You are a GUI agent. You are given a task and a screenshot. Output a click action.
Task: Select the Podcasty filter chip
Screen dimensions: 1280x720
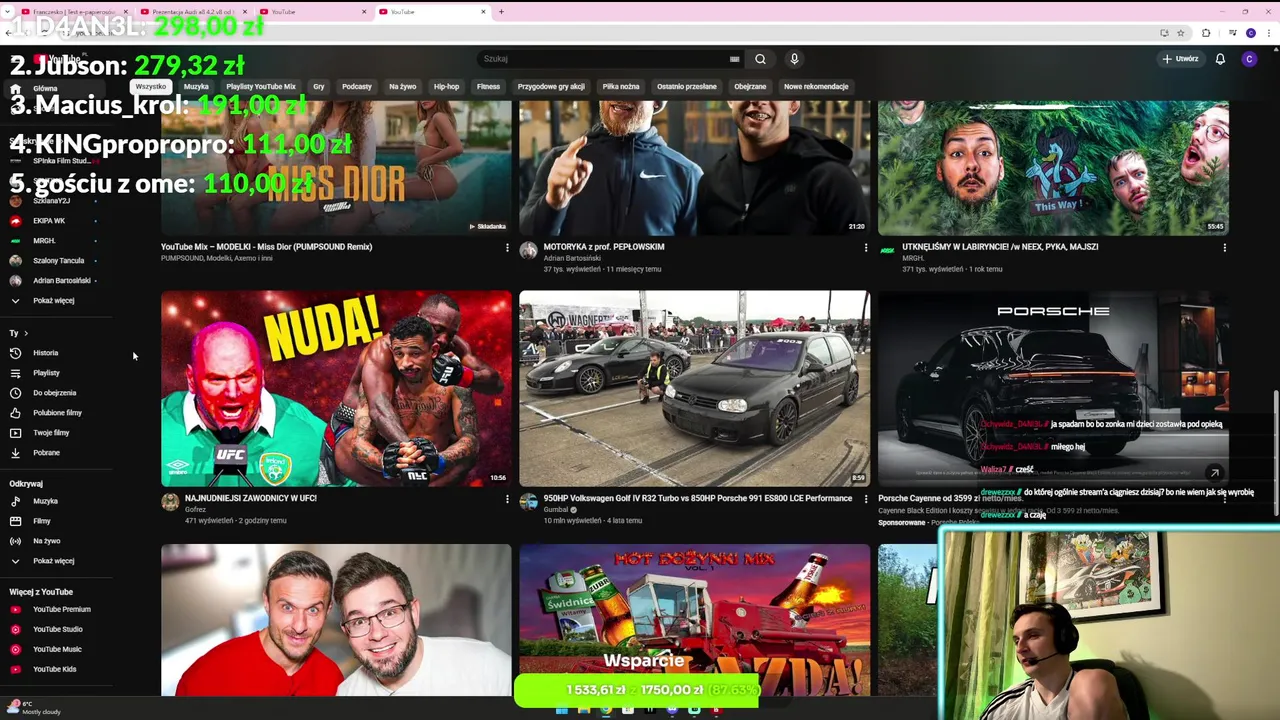pos(357,87)
